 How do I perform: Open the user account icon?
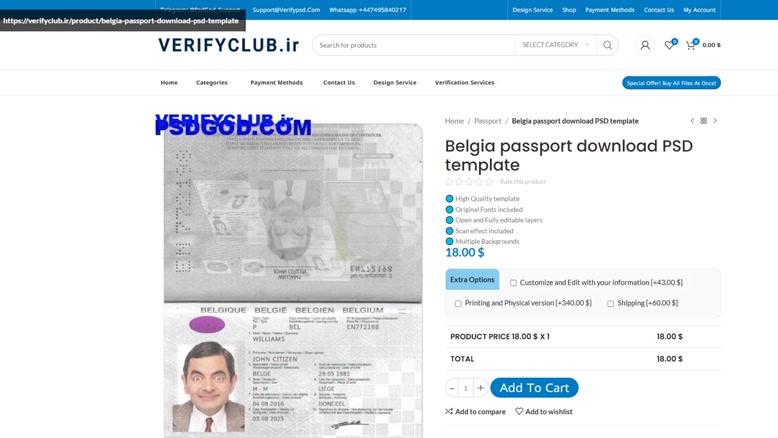645,45
